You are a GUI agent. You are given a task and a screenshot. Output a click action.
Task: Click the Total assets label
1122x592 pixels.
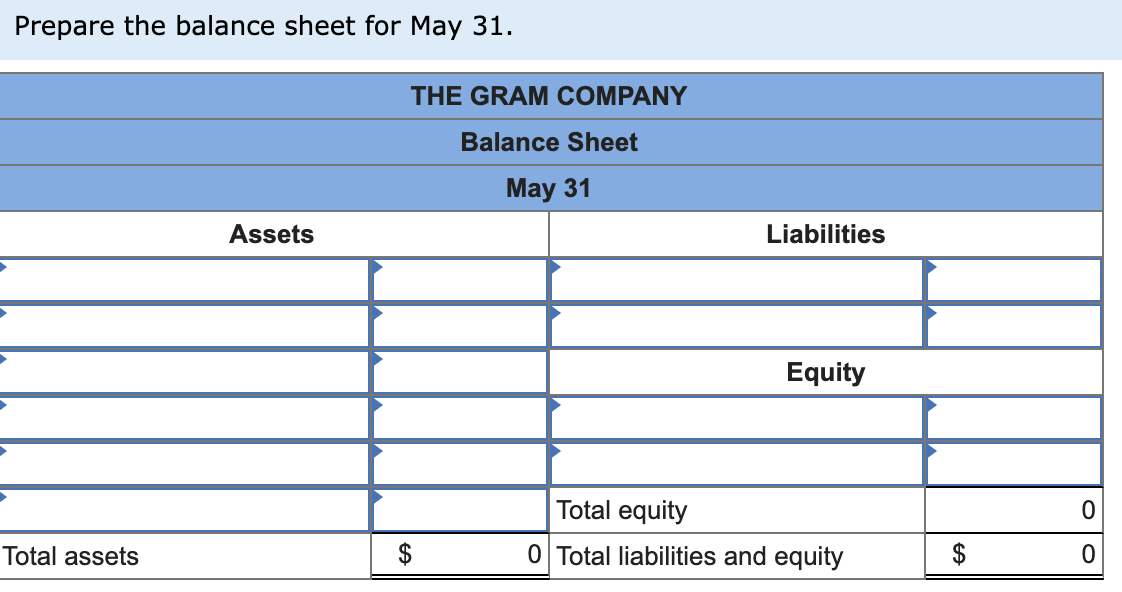click(x=68, y=557)
